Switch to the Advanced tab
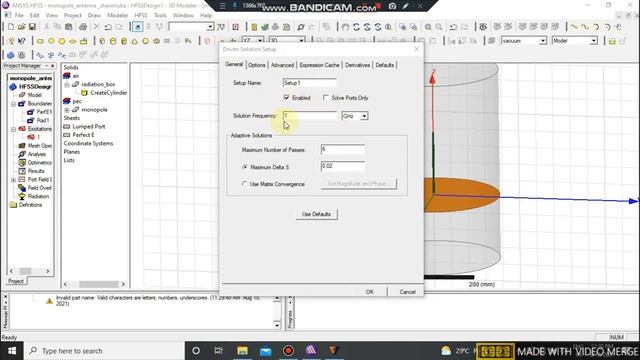The image size is (640, 360). coord(282,65)
